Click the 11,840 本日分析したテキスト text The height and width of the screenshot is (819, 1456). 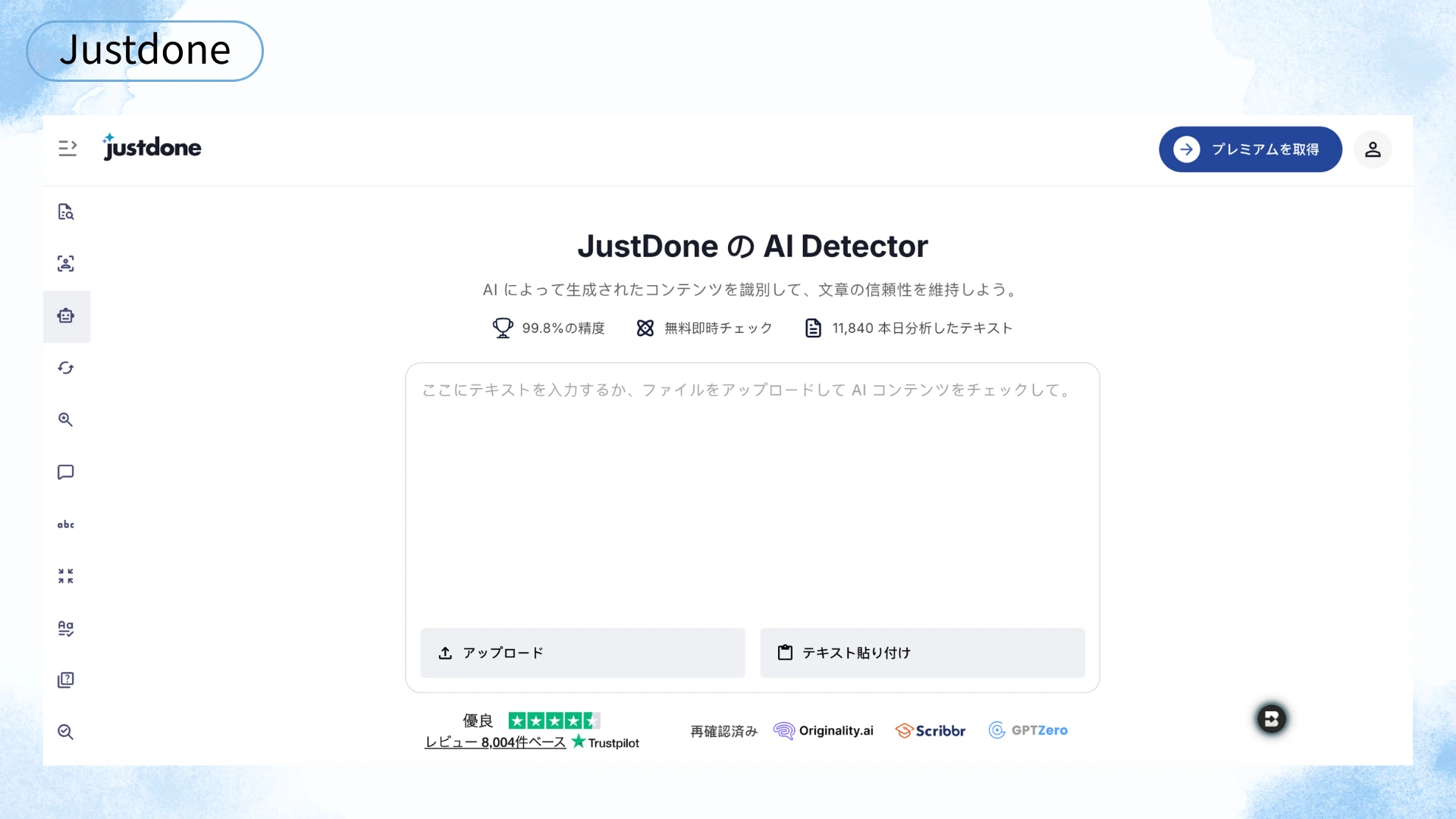click(x=922, y=328)
